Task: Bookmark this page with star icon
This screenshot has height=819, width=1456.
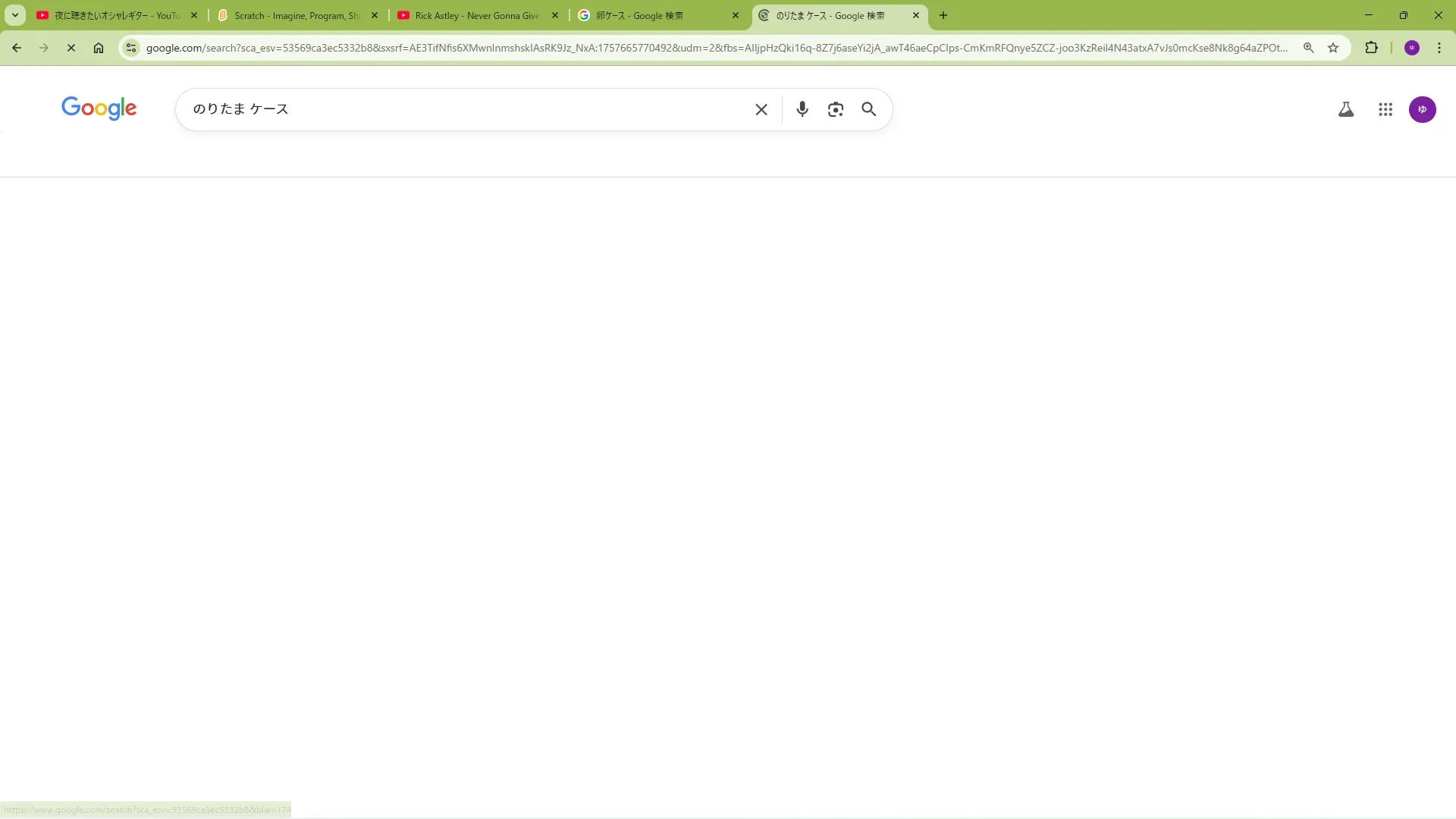Action: (x=1333, y=48)
